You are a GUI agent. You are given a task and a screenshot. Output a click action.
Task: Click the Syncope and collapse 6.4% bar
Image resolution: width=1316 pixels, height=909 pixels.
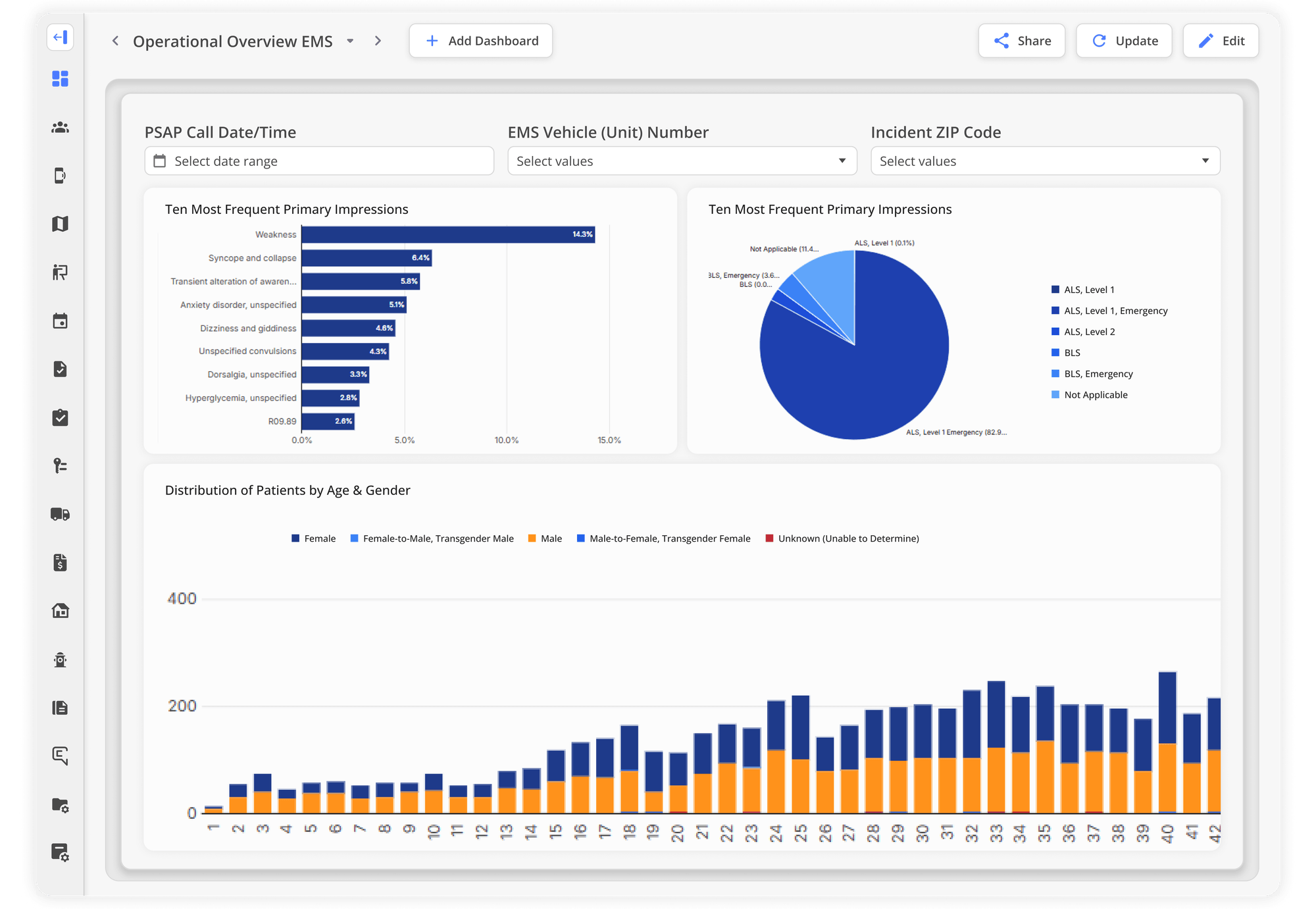tap(367, 258)
